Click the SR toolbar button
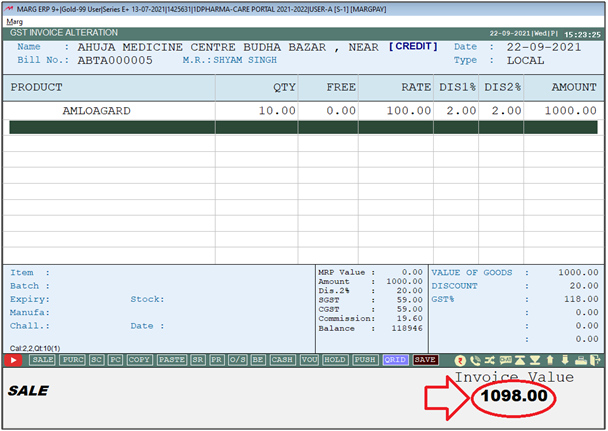 tap(198, 360)
